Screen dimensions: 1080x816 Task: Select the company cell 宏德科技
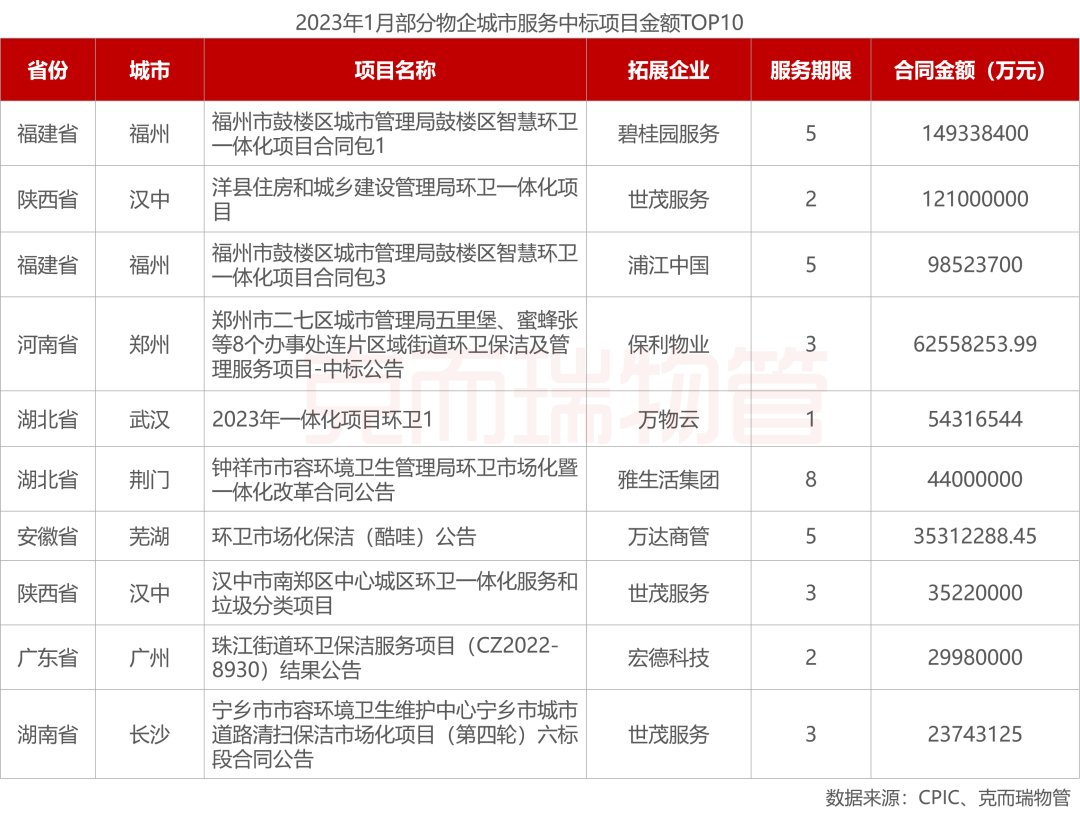coord(668,658)
